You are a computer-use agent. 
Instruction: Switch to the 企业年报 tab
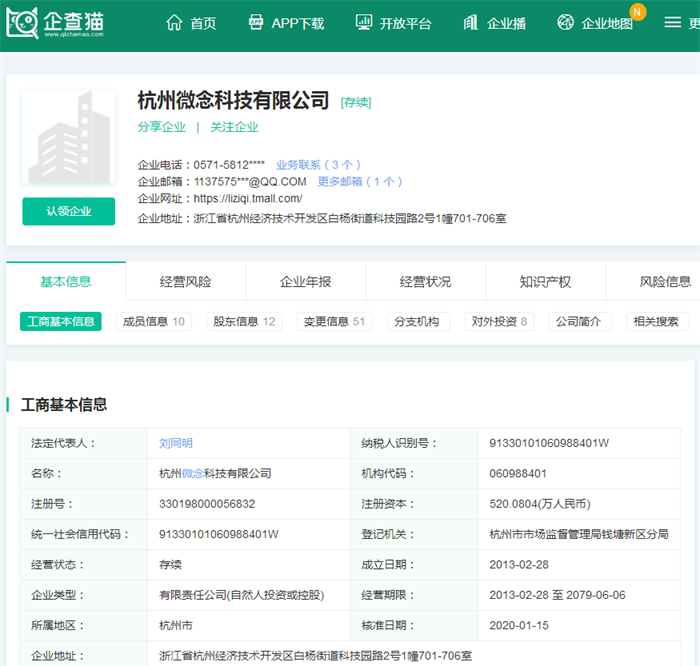pyautogui.click(x=306, y=281)
